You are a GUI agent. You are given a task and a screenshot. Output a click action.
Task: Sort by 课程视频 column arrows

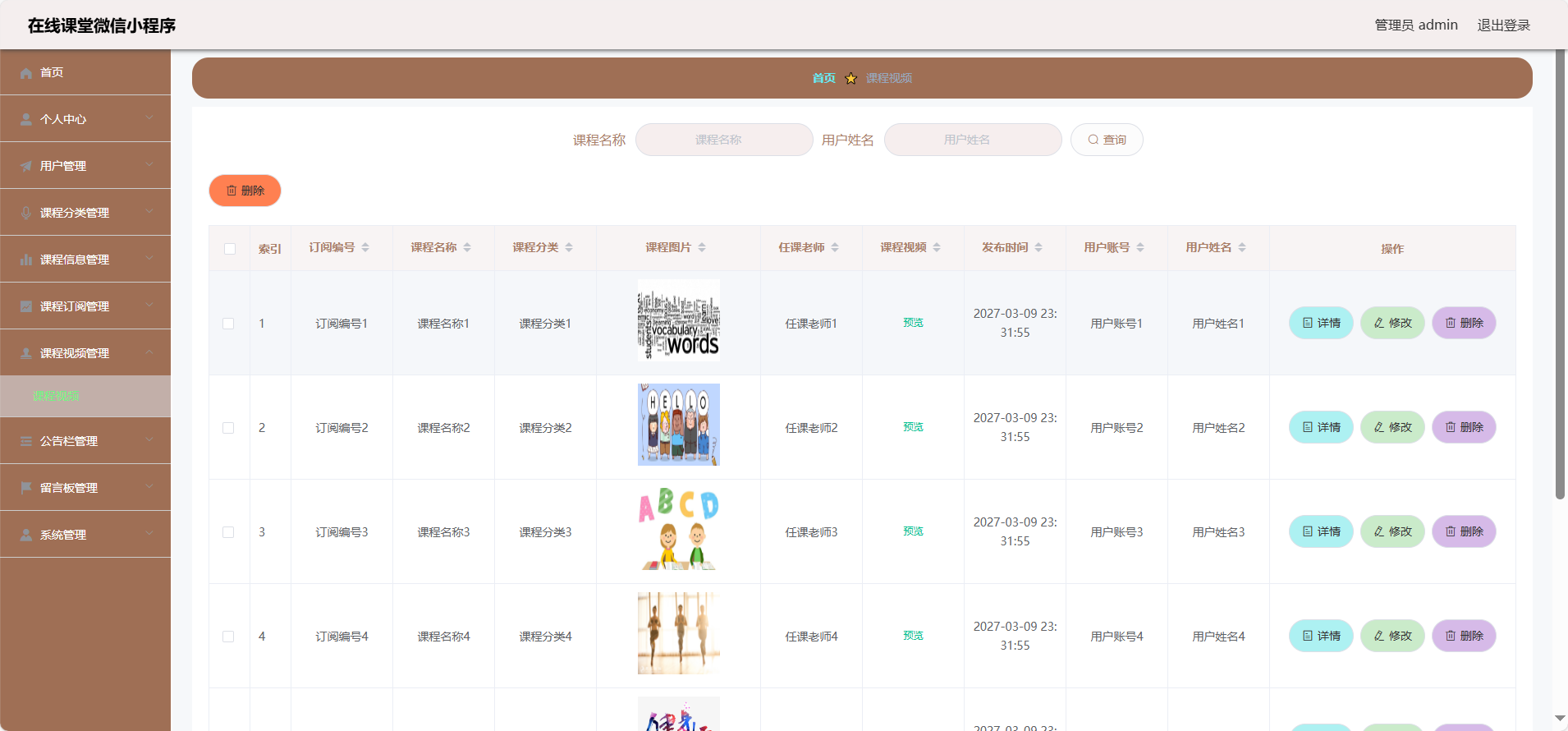coord(937,247)
